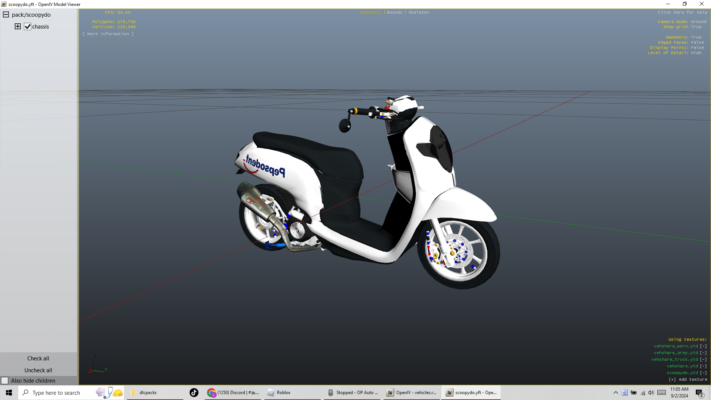Open the TikTok taskbar icon
The height and width of the screenshot is (400, 711).
point(194,393)
